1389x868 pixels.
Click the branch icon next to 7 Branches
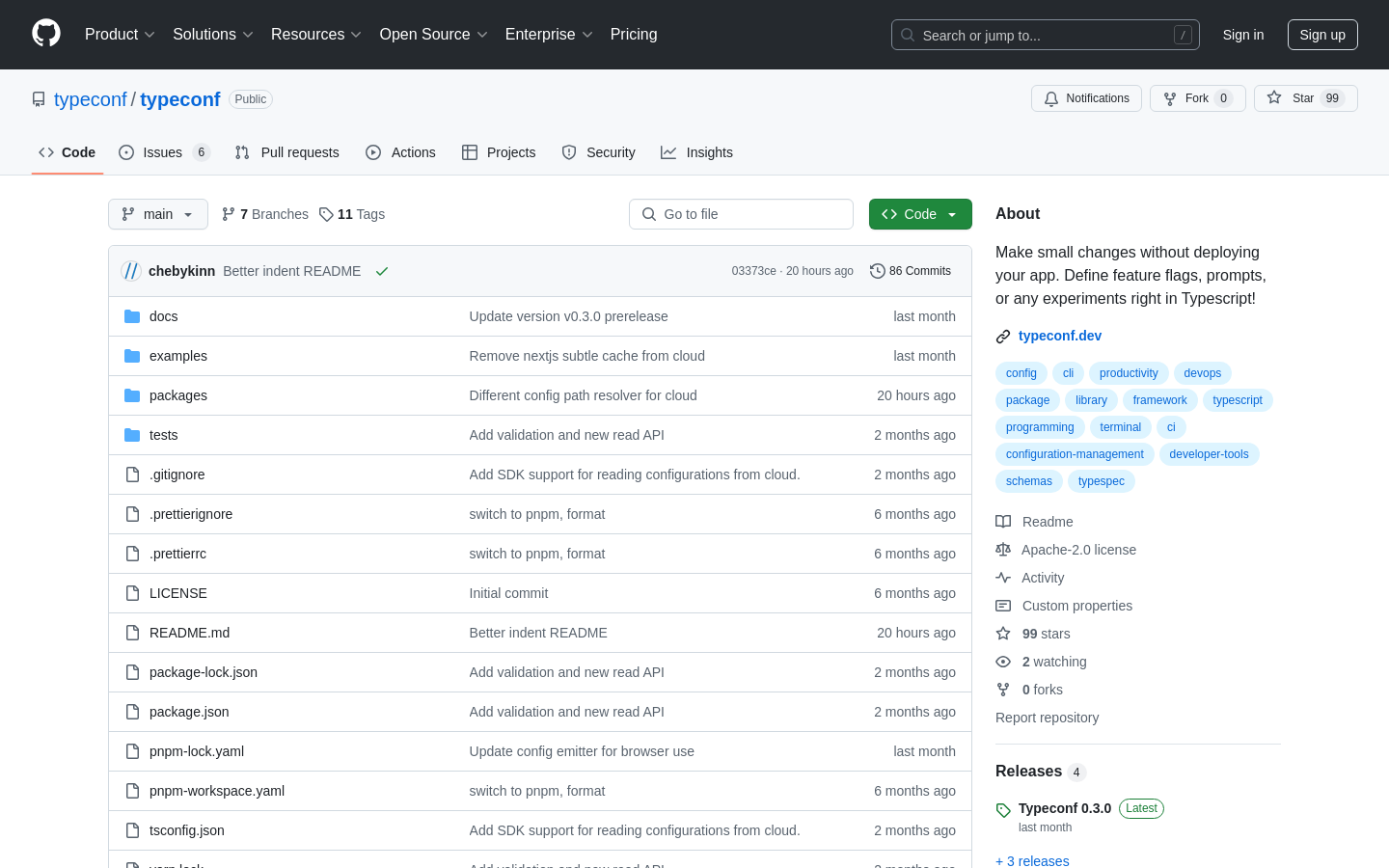point(229,214)
